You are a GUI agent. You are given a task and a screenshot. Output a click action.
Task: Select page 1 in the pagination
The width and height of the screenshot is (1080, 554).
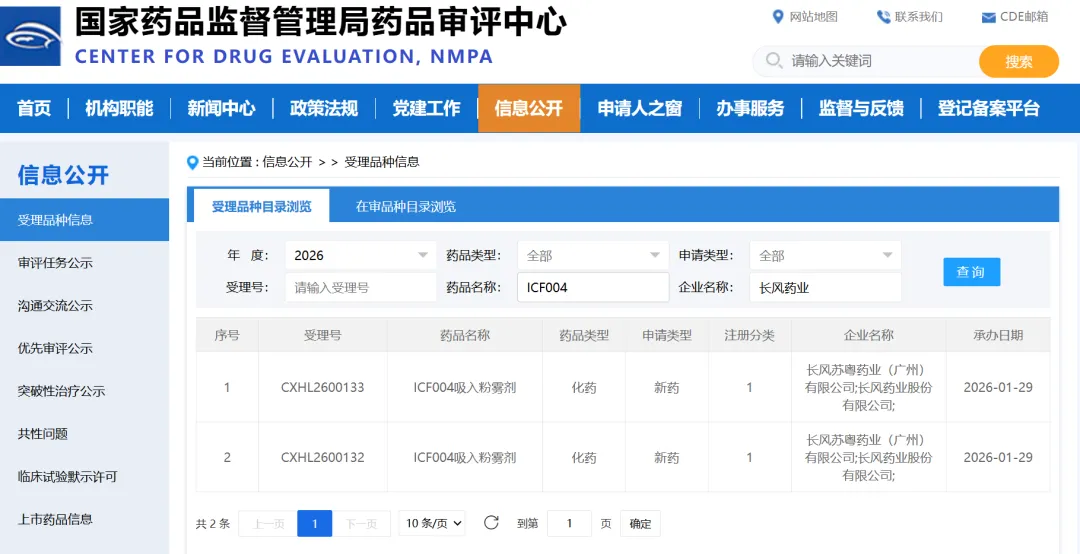(314, 523)
